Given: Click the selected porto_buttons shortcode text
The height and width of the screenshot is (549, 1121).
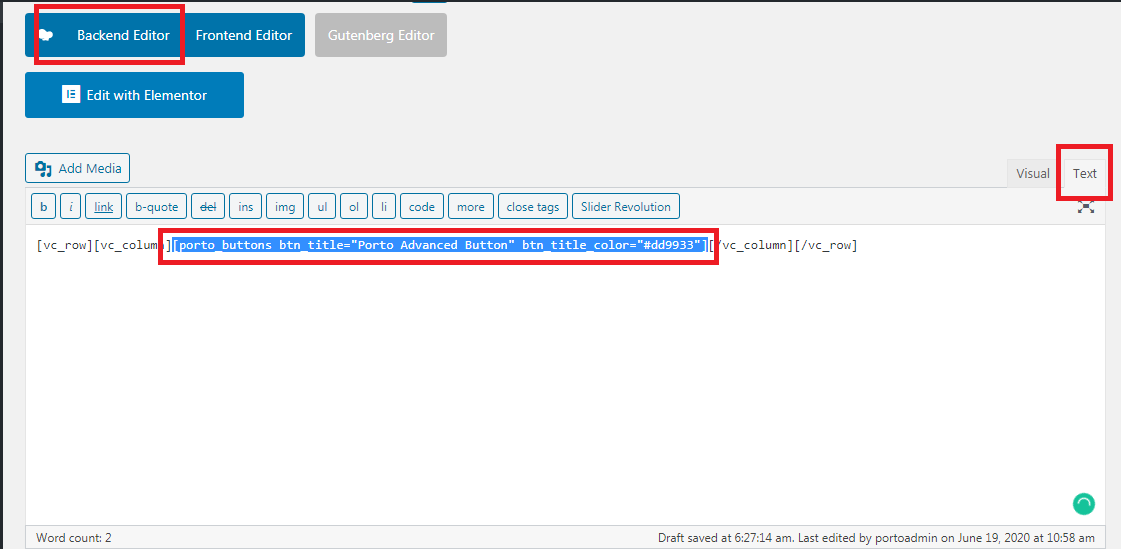Looking at the screenshot, I should click(x=441, y=245).
